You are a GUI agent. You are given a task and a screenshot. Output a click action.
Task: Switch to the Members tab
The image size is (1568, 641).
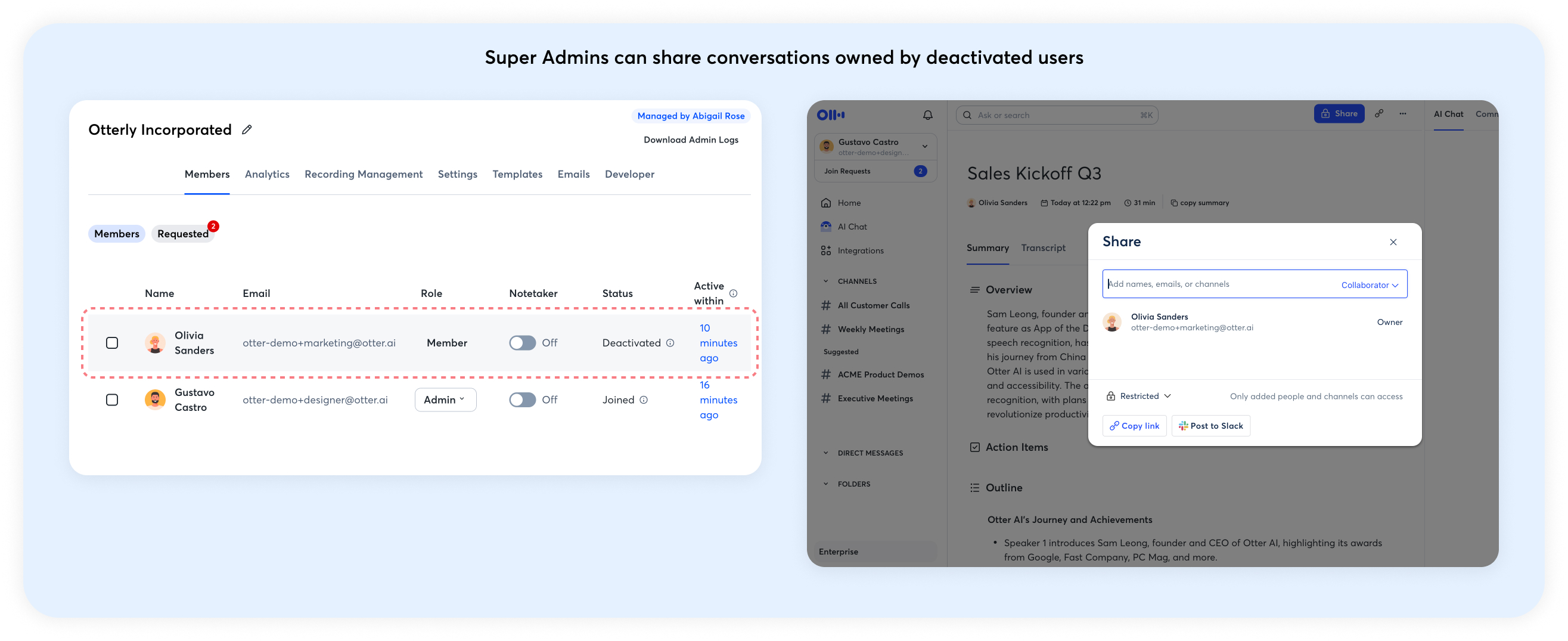(x=207, y=174)
